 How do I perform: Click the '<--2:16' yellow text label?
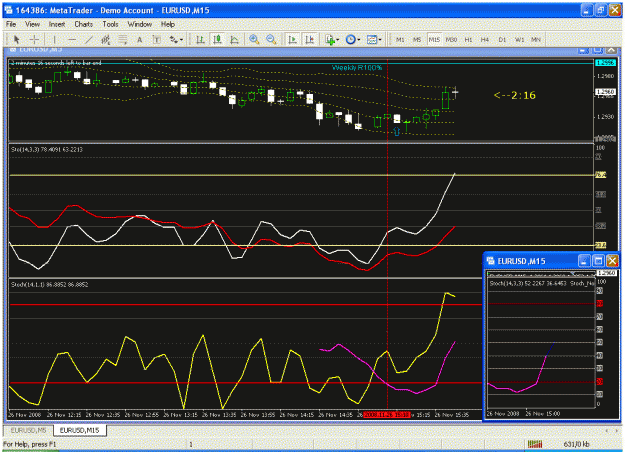tap(515, 95)
